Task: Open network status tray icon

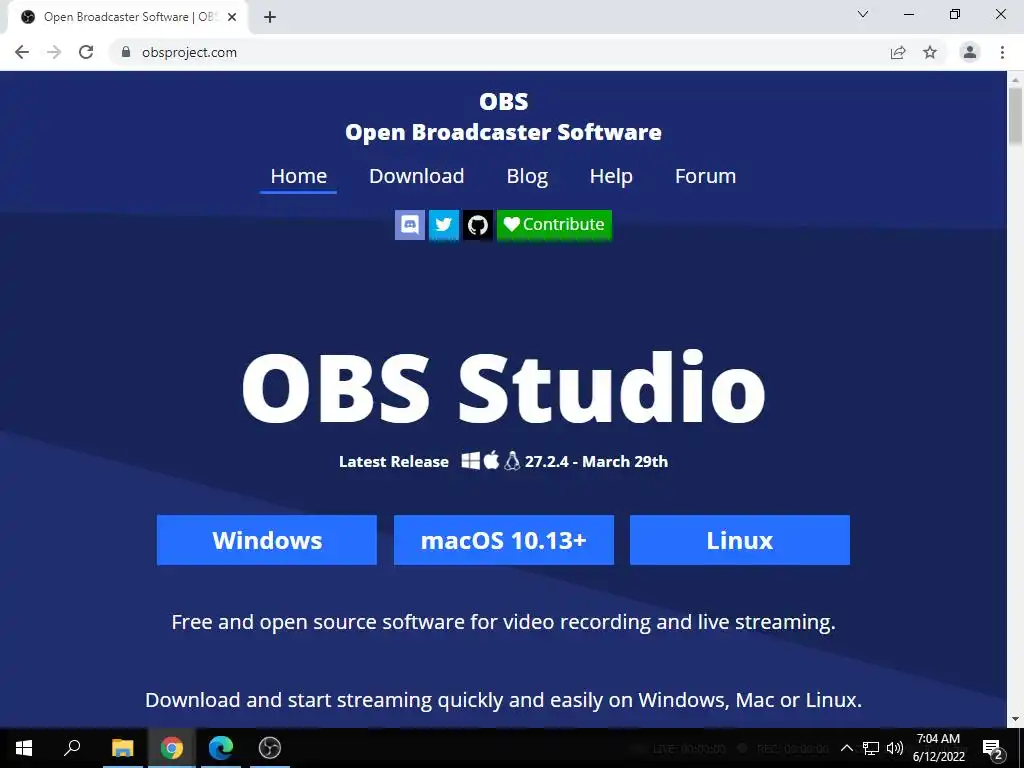Action: (871, 748)
